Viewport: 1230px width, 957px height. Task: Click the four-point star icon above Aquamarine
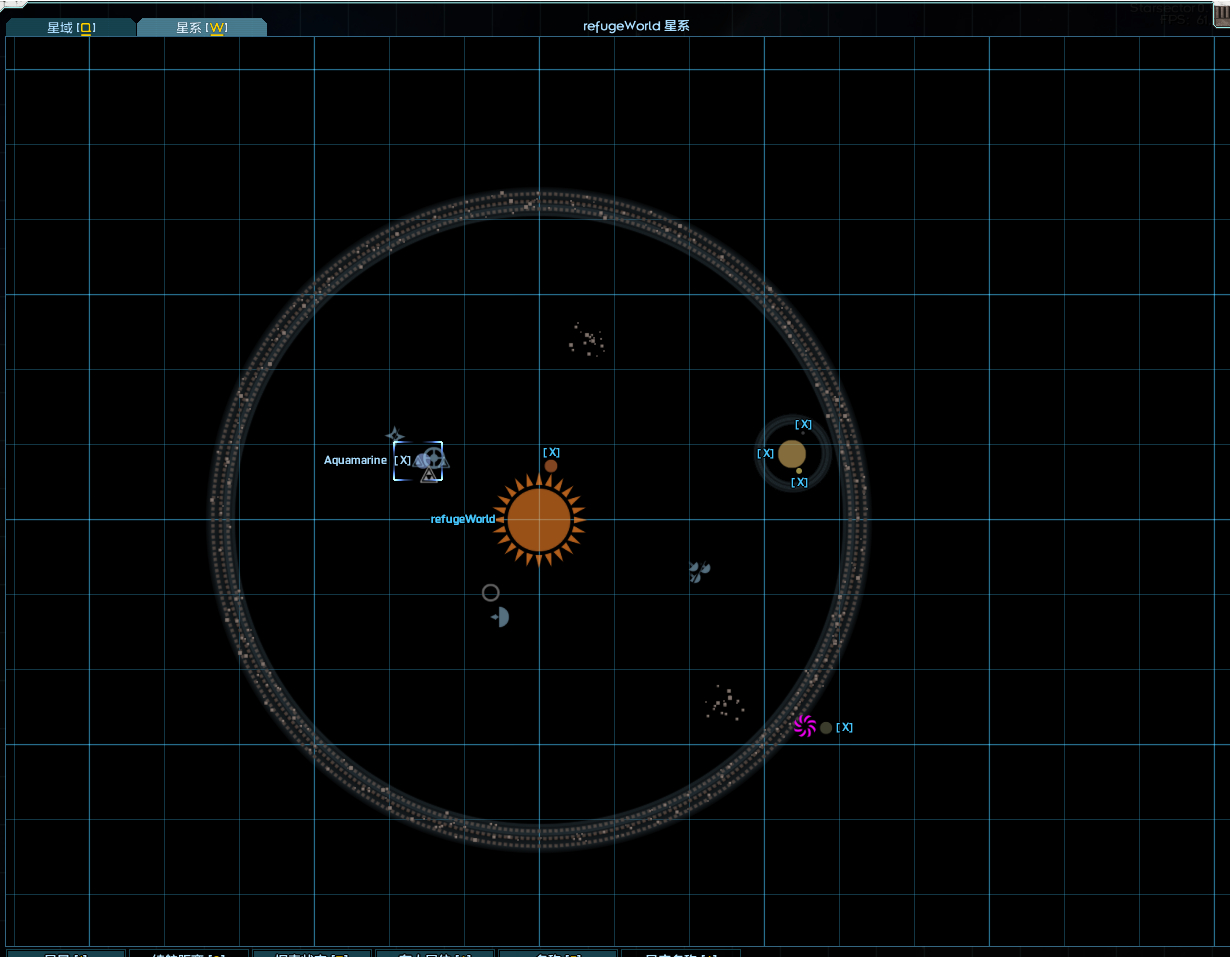[x=395, y=435]
